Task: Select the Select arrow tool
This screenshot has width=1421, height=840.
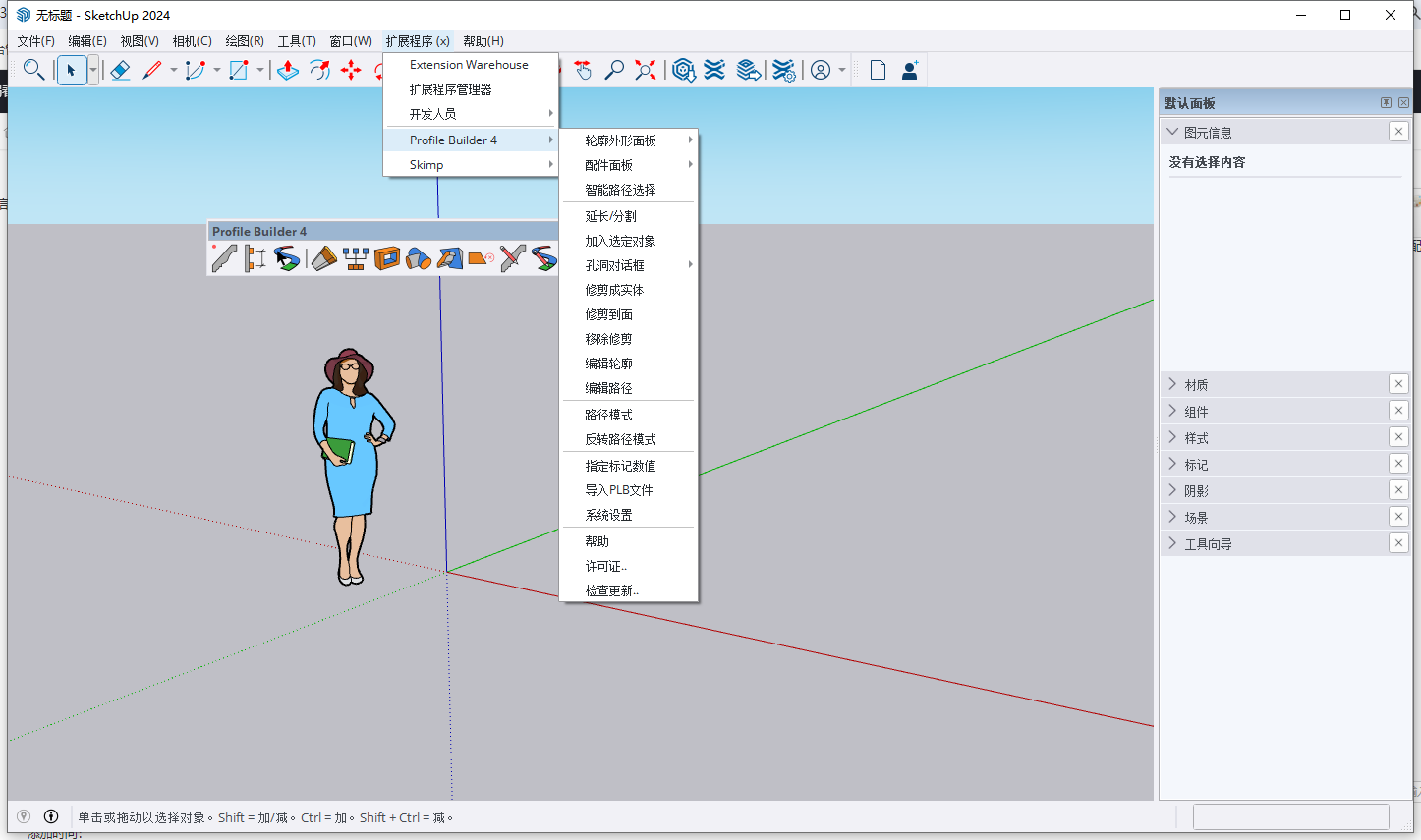Action: click(x=72, y=70)
